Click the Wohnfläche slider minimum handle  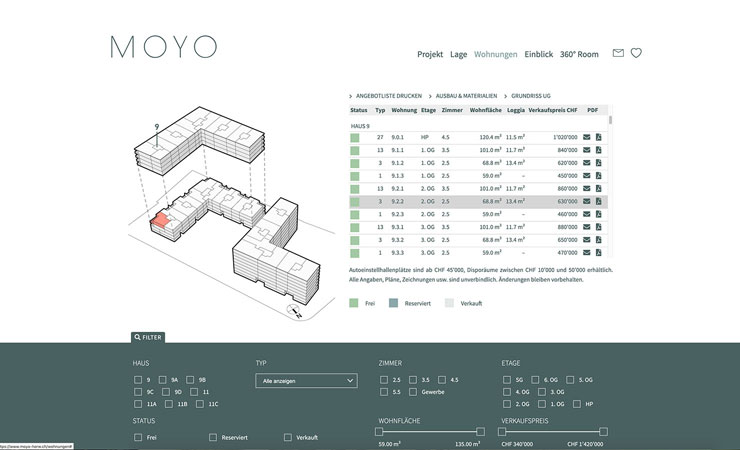tap(379, 432)
